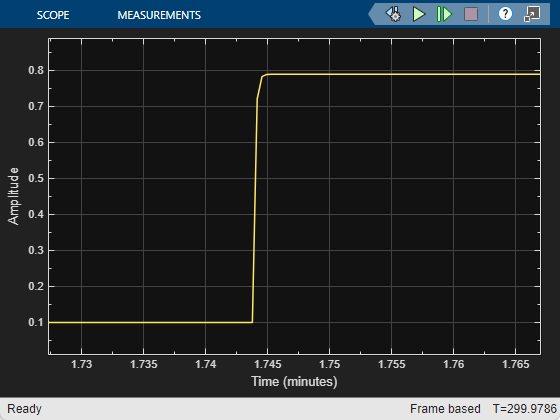Viewport: 560px width, 420px height.
Task: Click the undock/restore scope window icon
Action: [532, 14]
